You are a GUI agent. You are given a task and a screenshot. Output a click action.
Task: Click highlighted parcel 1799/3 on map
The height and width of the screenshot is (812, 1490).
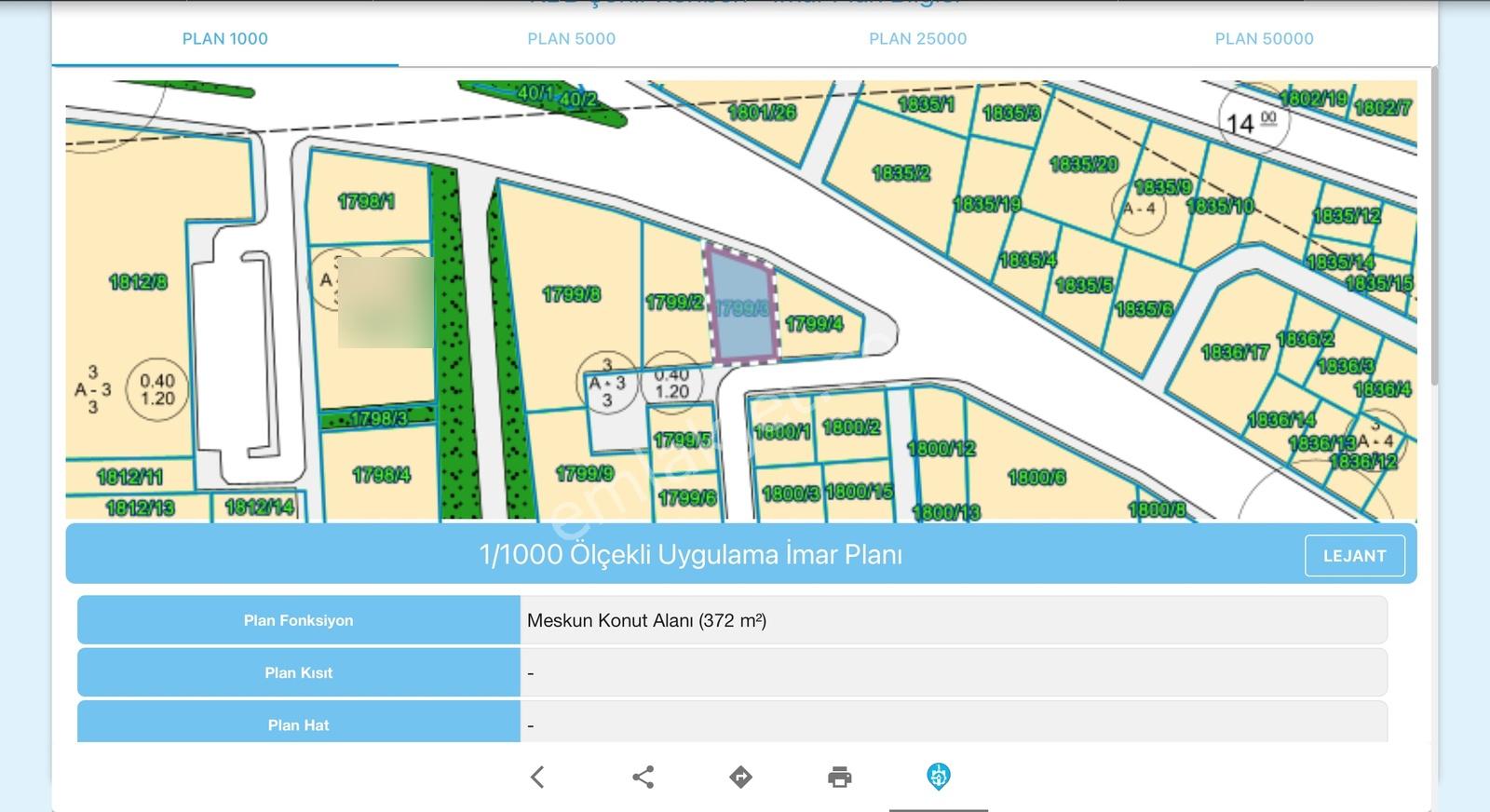point(742,306)
